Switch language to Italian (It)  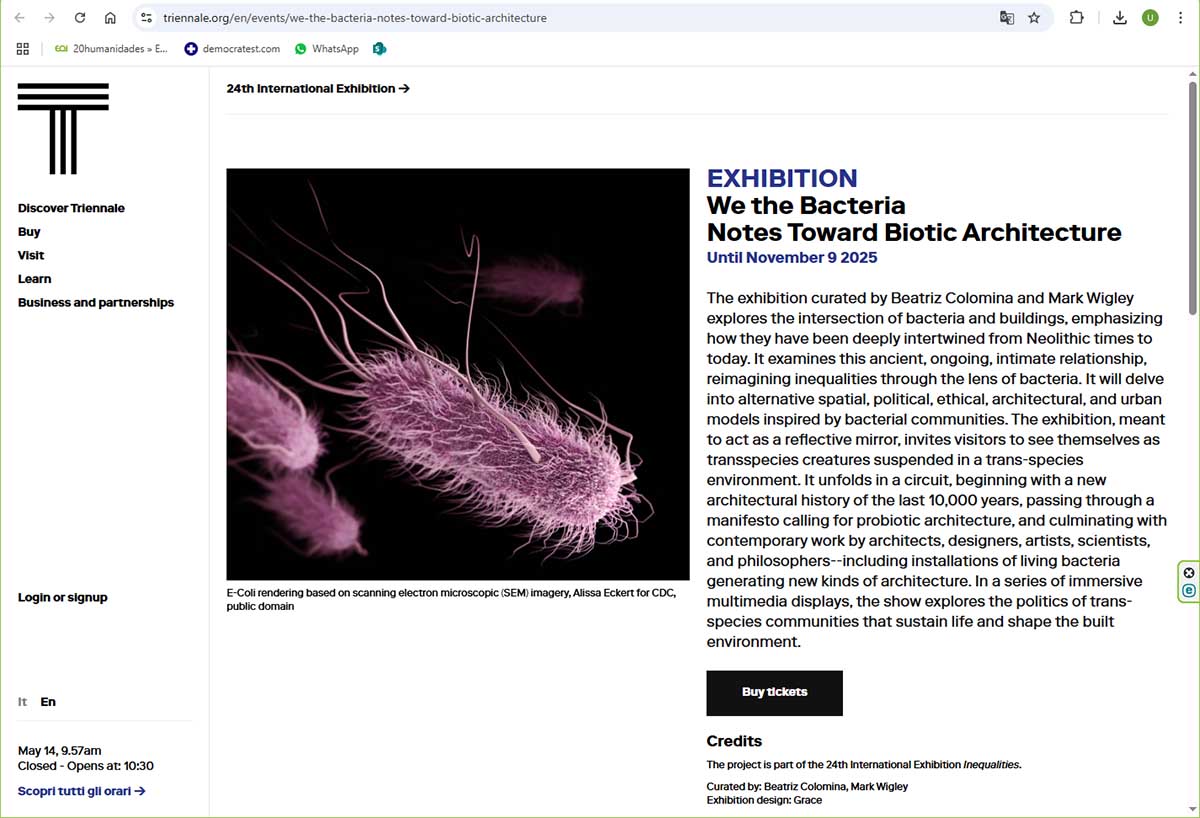pyautogui.click(x=23, y=702)
